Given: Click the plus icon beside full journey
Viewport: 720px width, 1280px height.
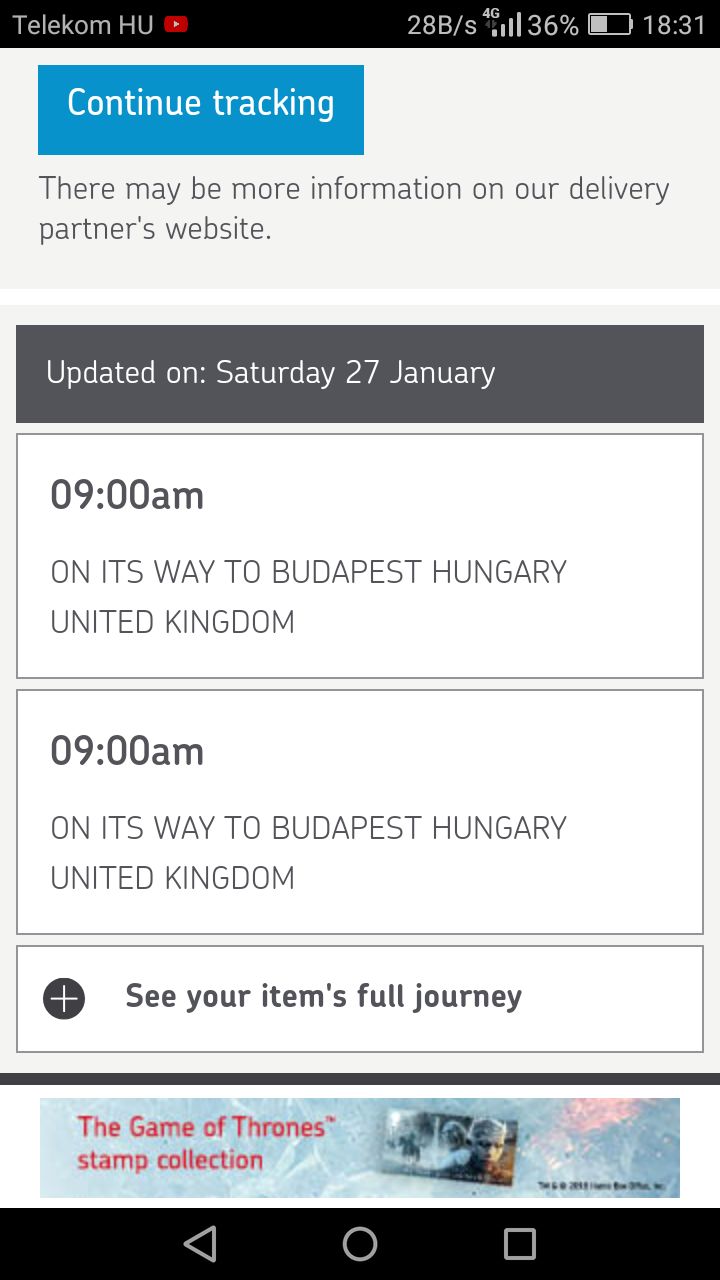Looking at the screenshot, I should [x=64, y=998].
